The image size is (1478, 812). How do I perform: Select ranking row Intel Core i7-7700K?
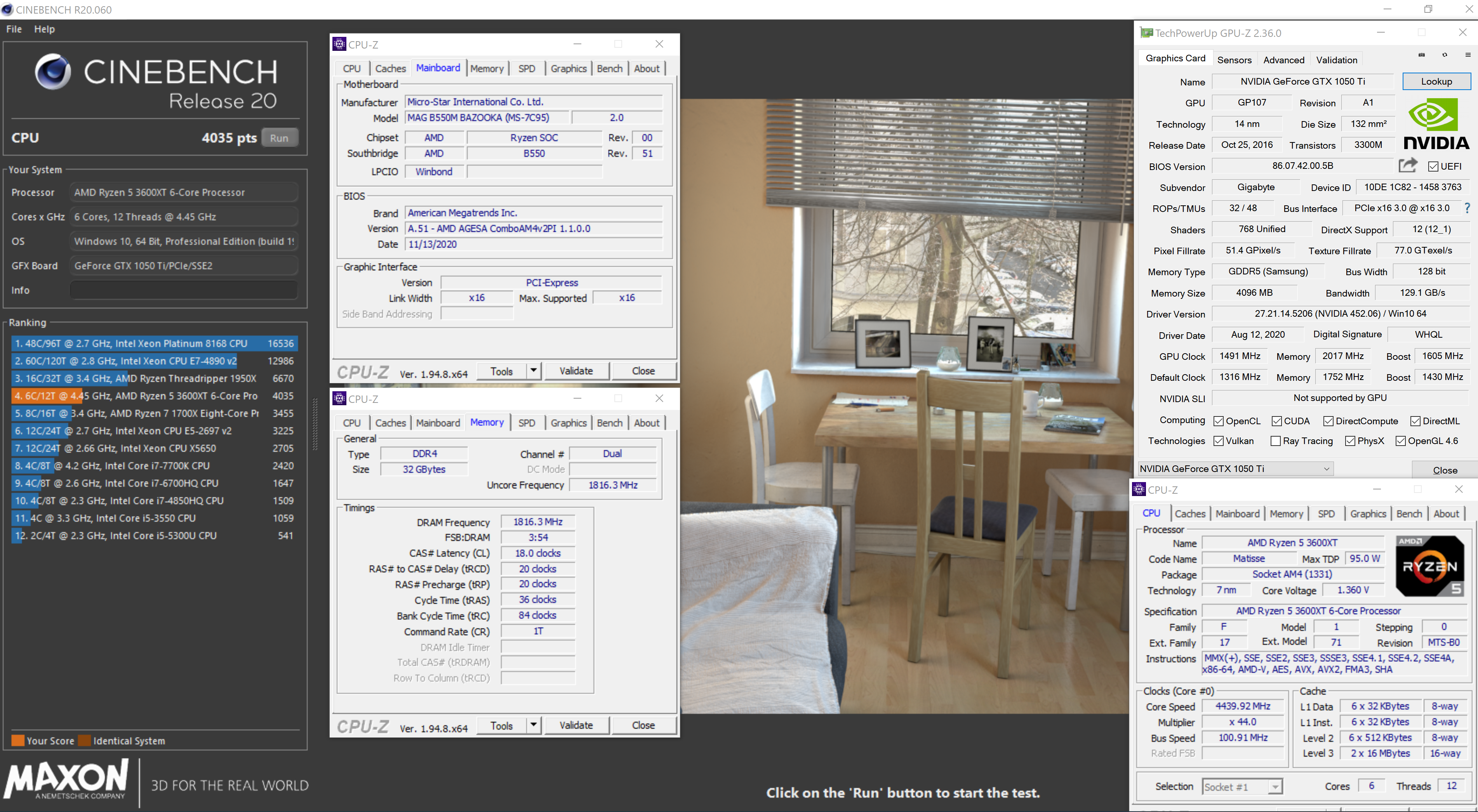pos(154,466)
